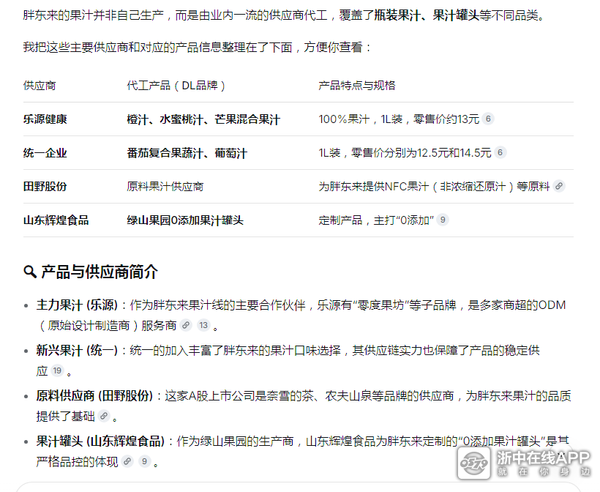The image size is (600, 492).
Task: Select the 乐源健康 supplier cell
Action: click(x=45, y=119)
